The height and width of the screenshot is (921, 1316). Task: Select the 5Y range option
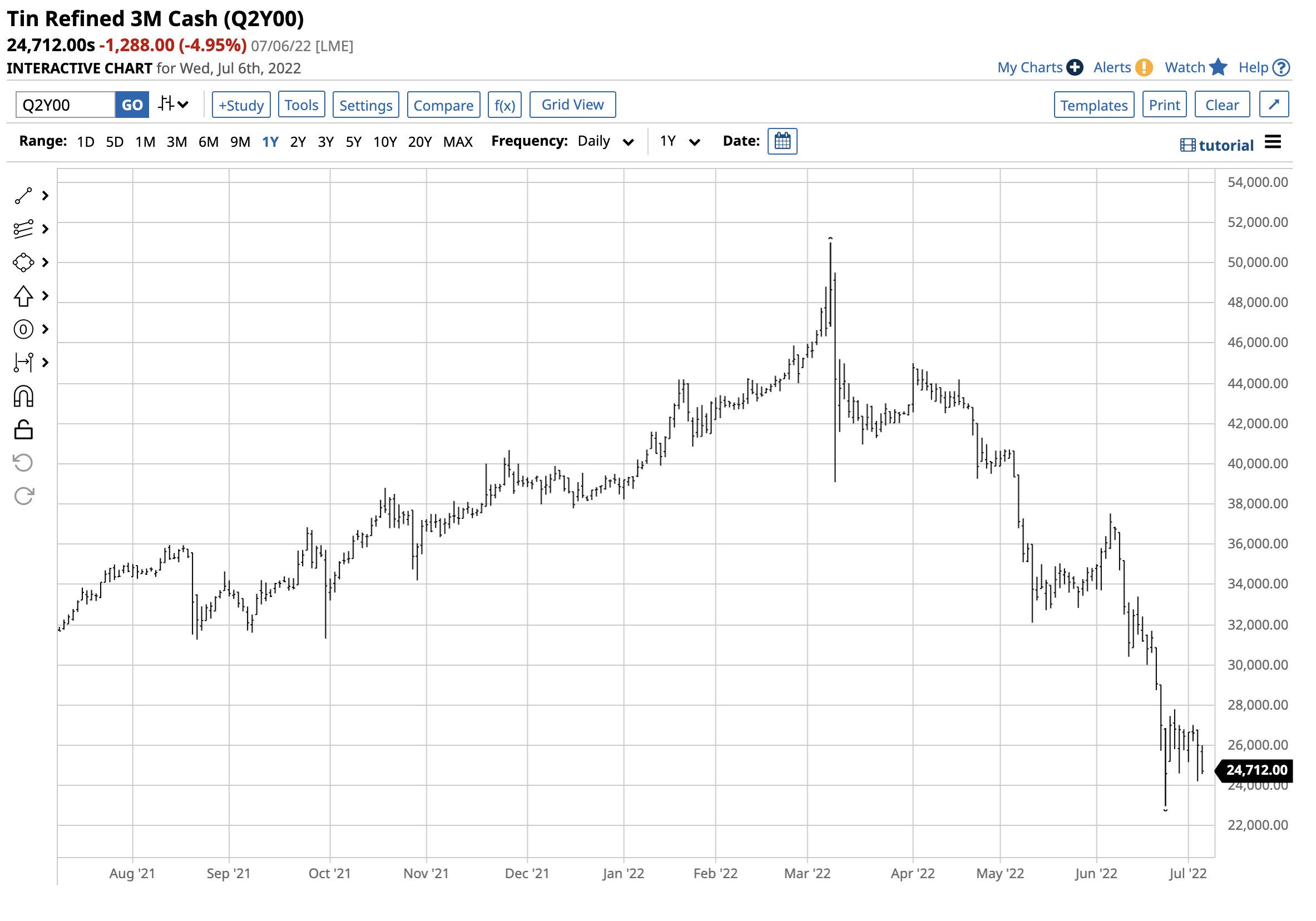pos(353,142)
